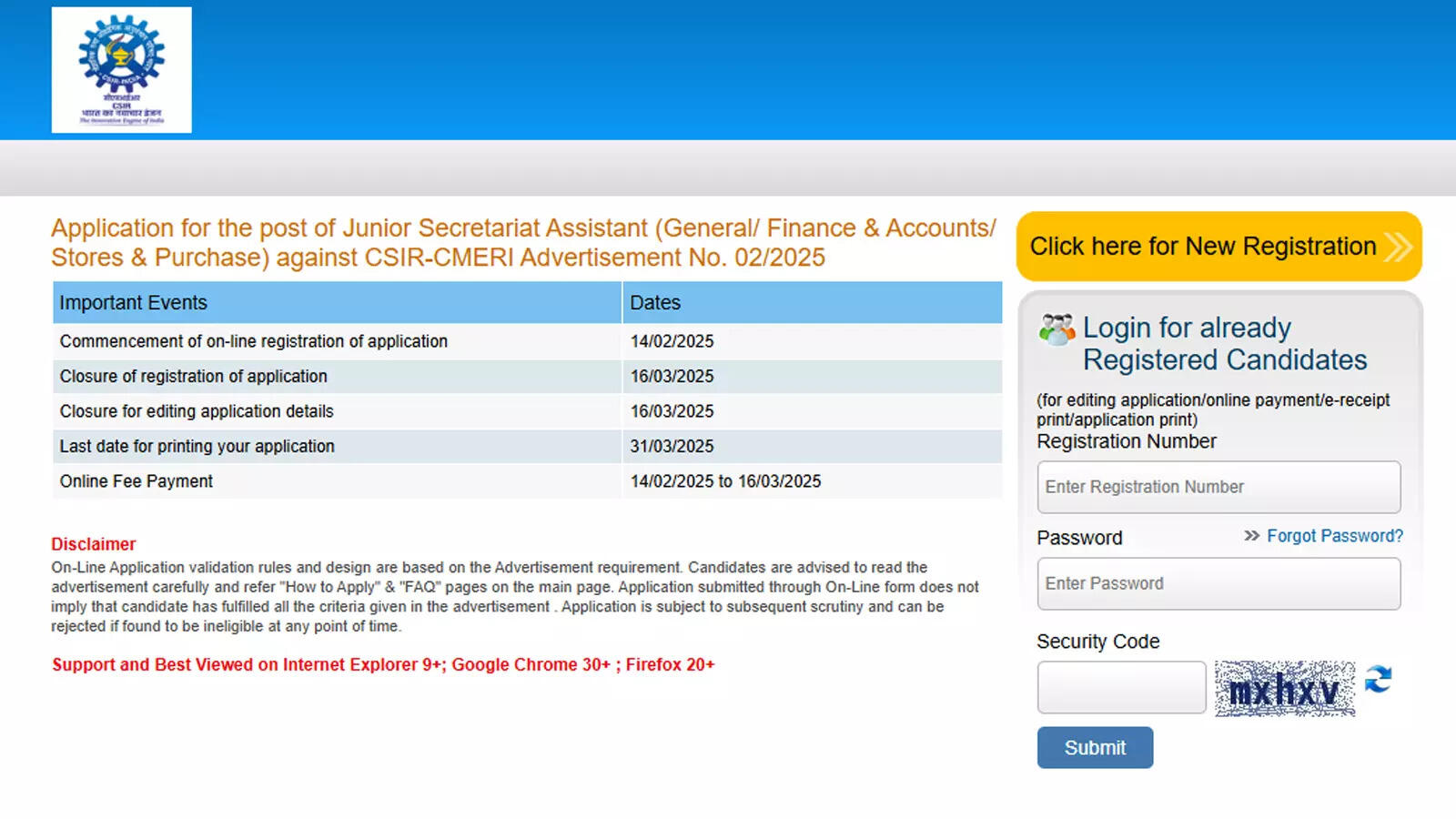Open the Forgot Password link
This screenshot has height=819, width=1456.
click(1335, 536)
